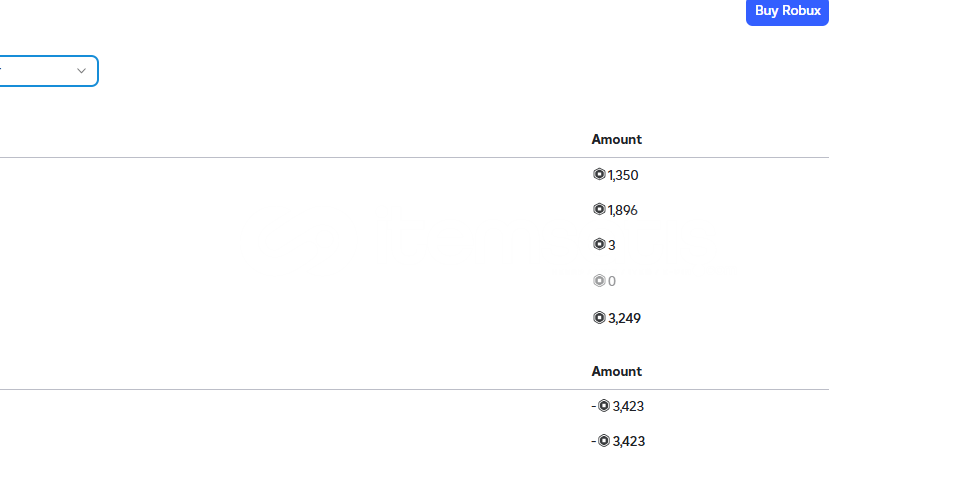Click the Robux icon beside amount 3
This screenshot has height=482, width=977.
tap(599, 244)
